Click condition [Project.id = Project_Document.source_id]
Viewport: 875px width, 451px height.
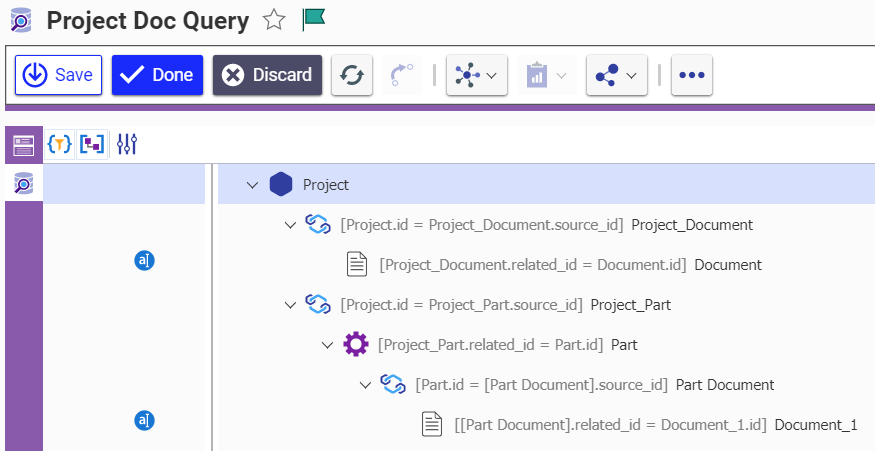point(482,225)
